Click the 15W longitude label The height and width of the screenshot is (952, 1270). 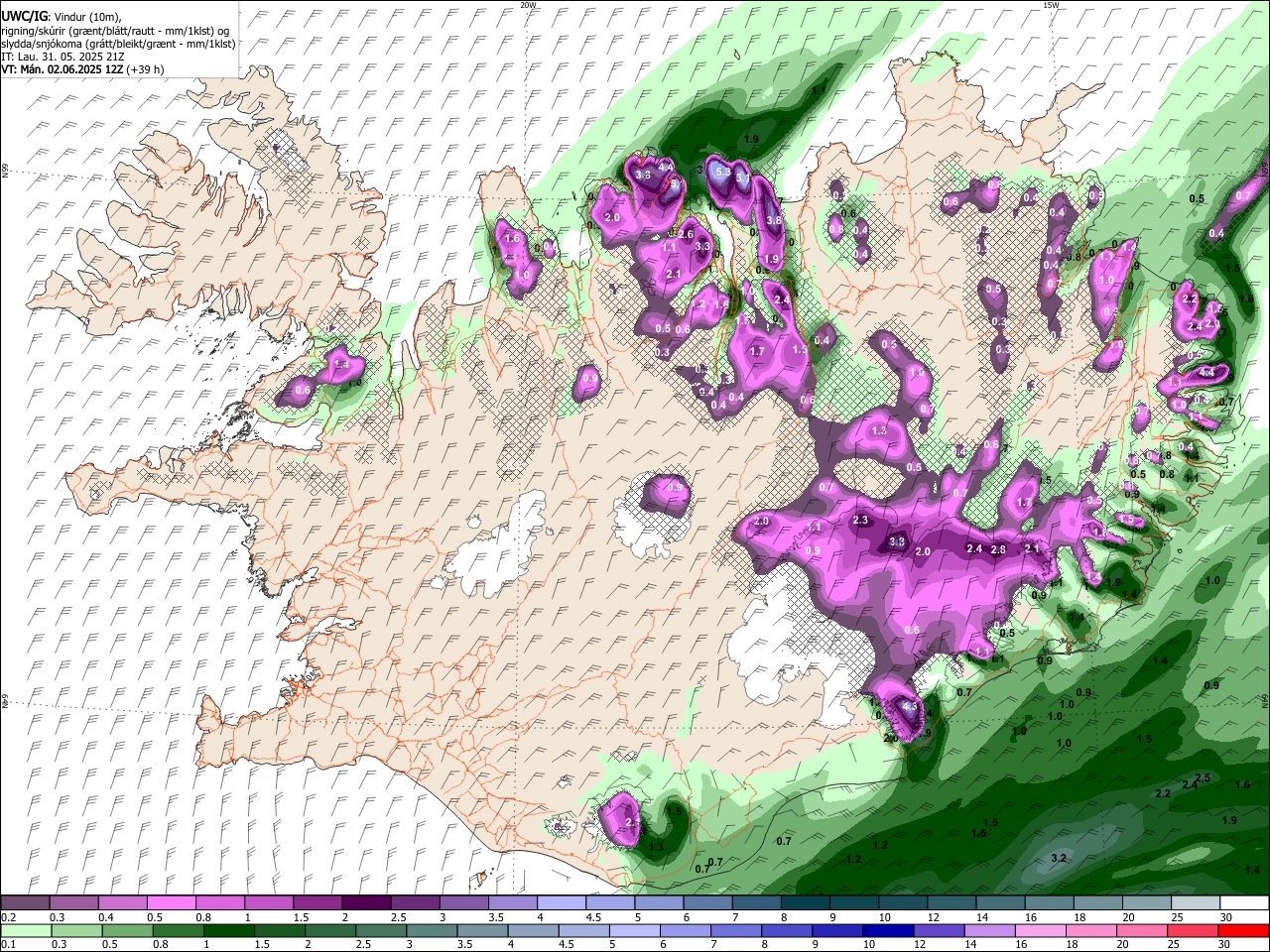(x=1050, y=5)
